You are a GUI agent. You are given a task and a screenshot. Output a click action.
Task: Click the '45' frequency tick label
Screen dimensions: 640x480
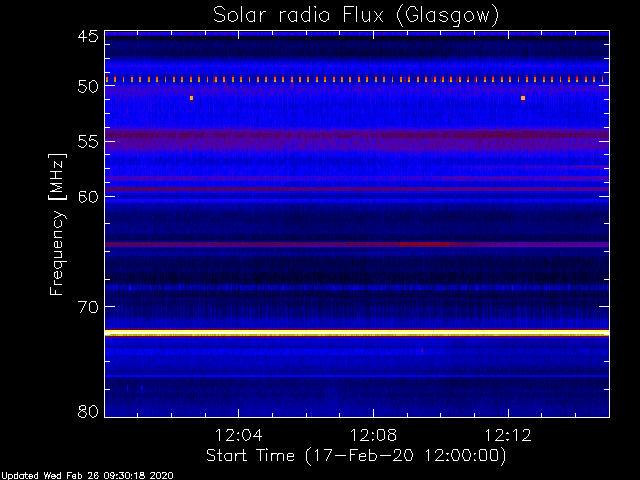tap(88, 37)
